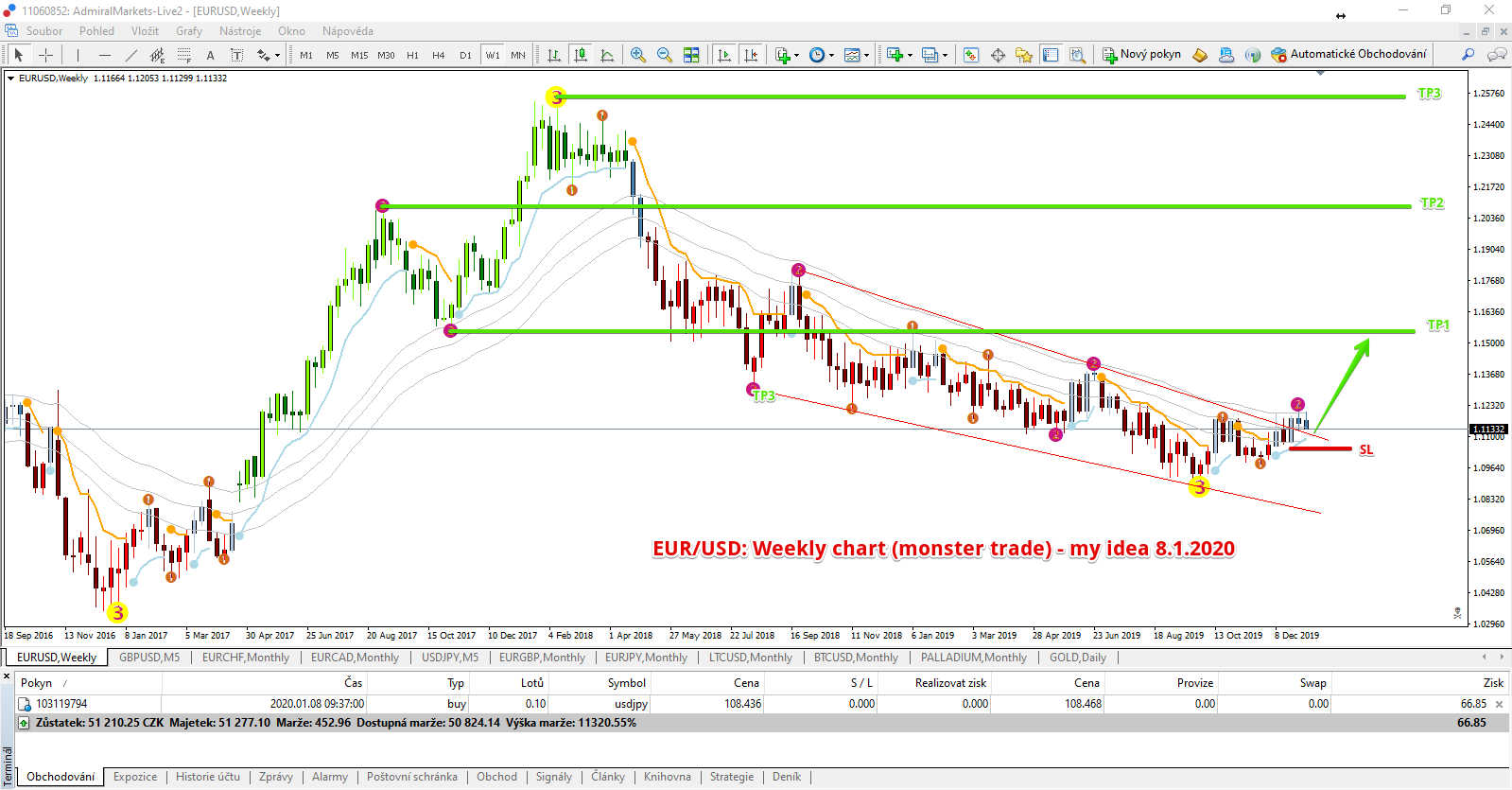Open the periodicity clock dropdown
Viewport: 1512px width, 790px height.
coord(822,55)
